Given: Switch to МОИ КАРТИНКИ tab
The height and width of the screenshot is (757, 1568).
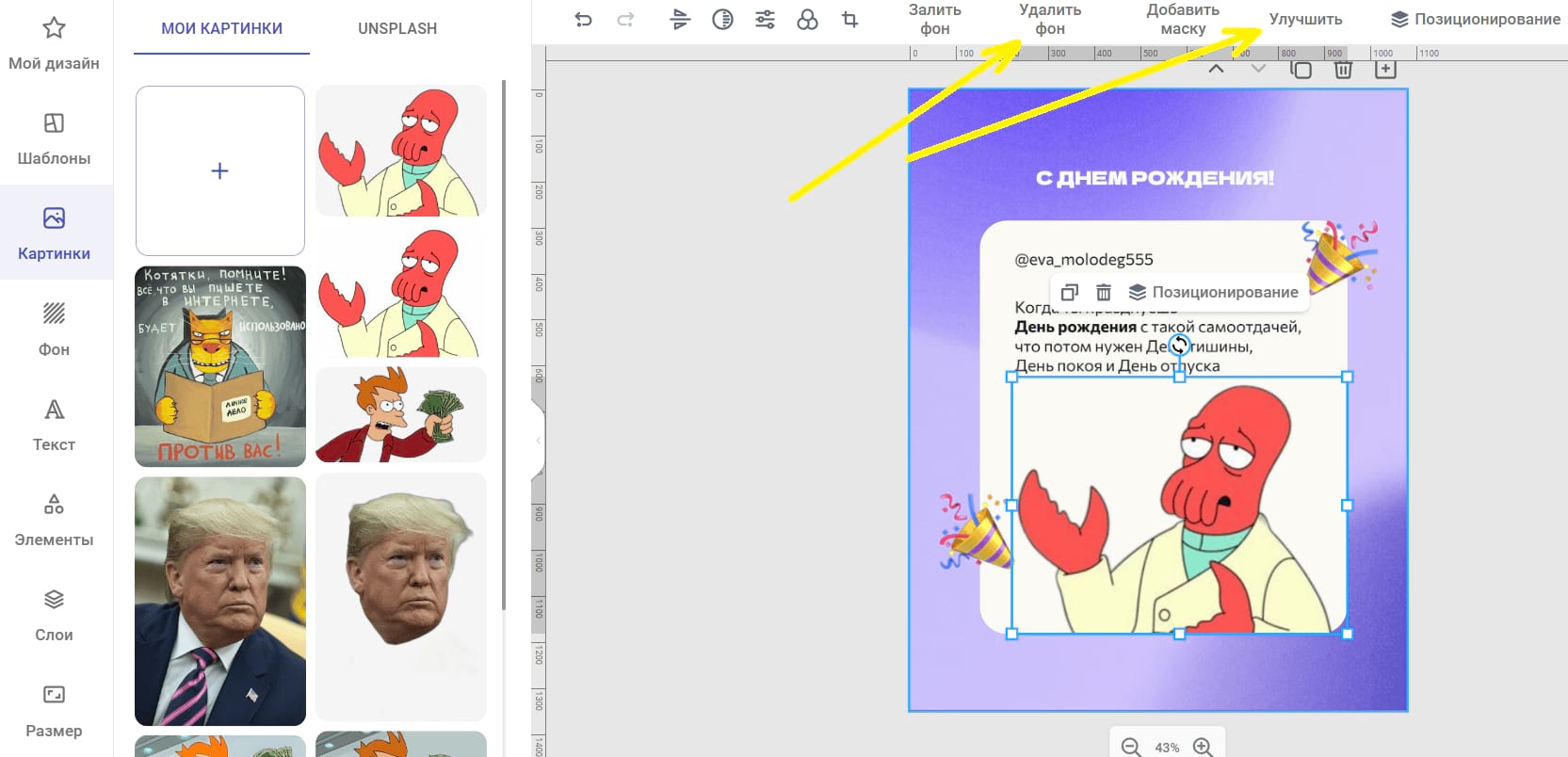Looking at the screenshot, I should pos(221,28).
